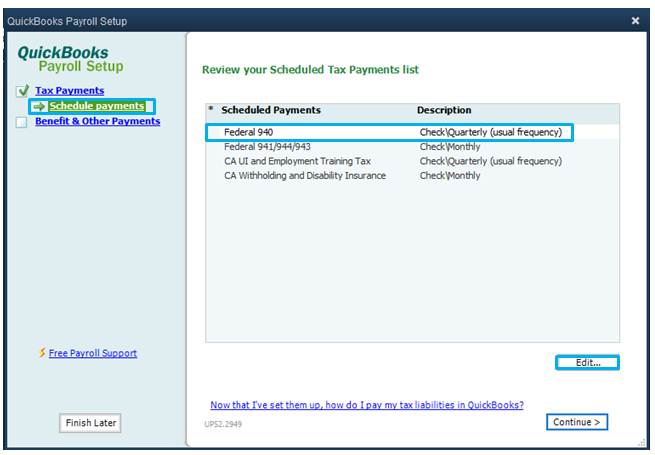Select the Federal 941/944/943 row

(412, 147)
